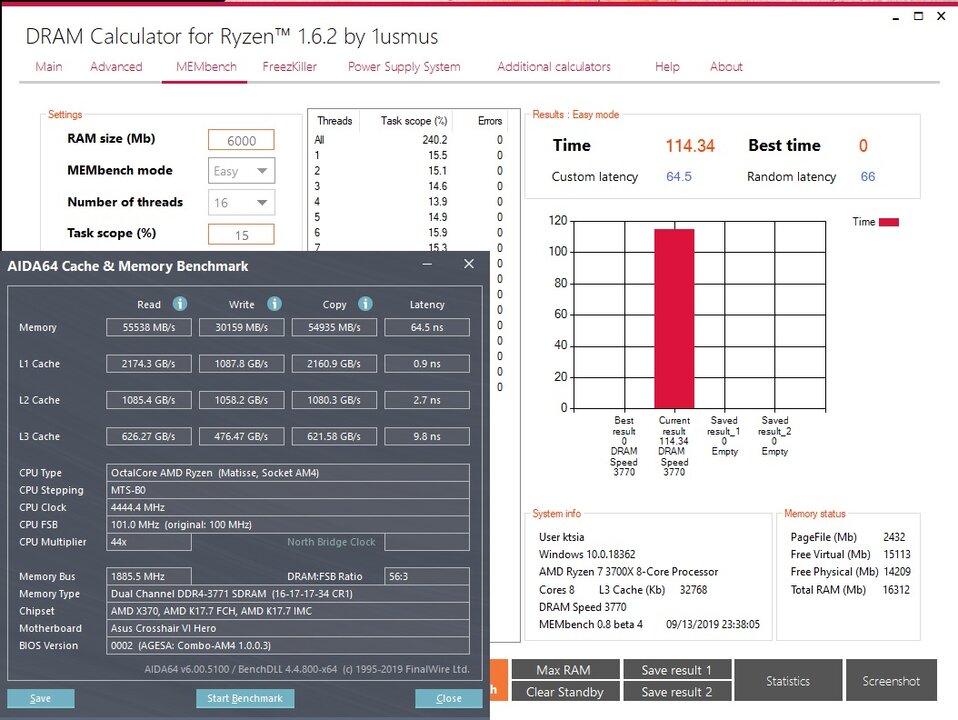Minimize the DRAM Calculator window
This screenshot has height=720, width=958.
click(x=896, y=17)
